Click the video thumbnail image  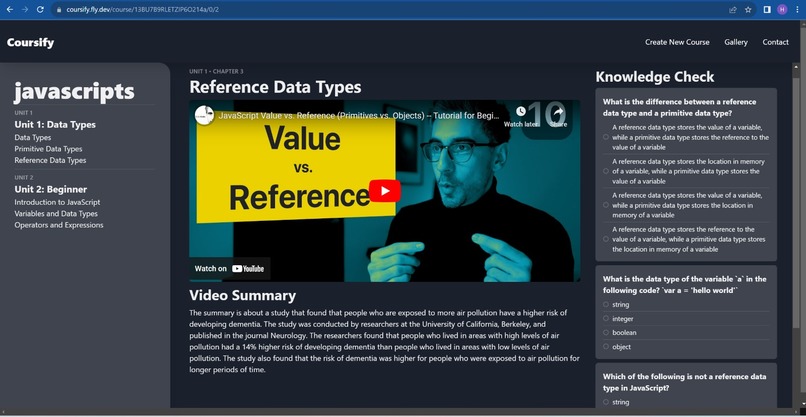point(384,191)
